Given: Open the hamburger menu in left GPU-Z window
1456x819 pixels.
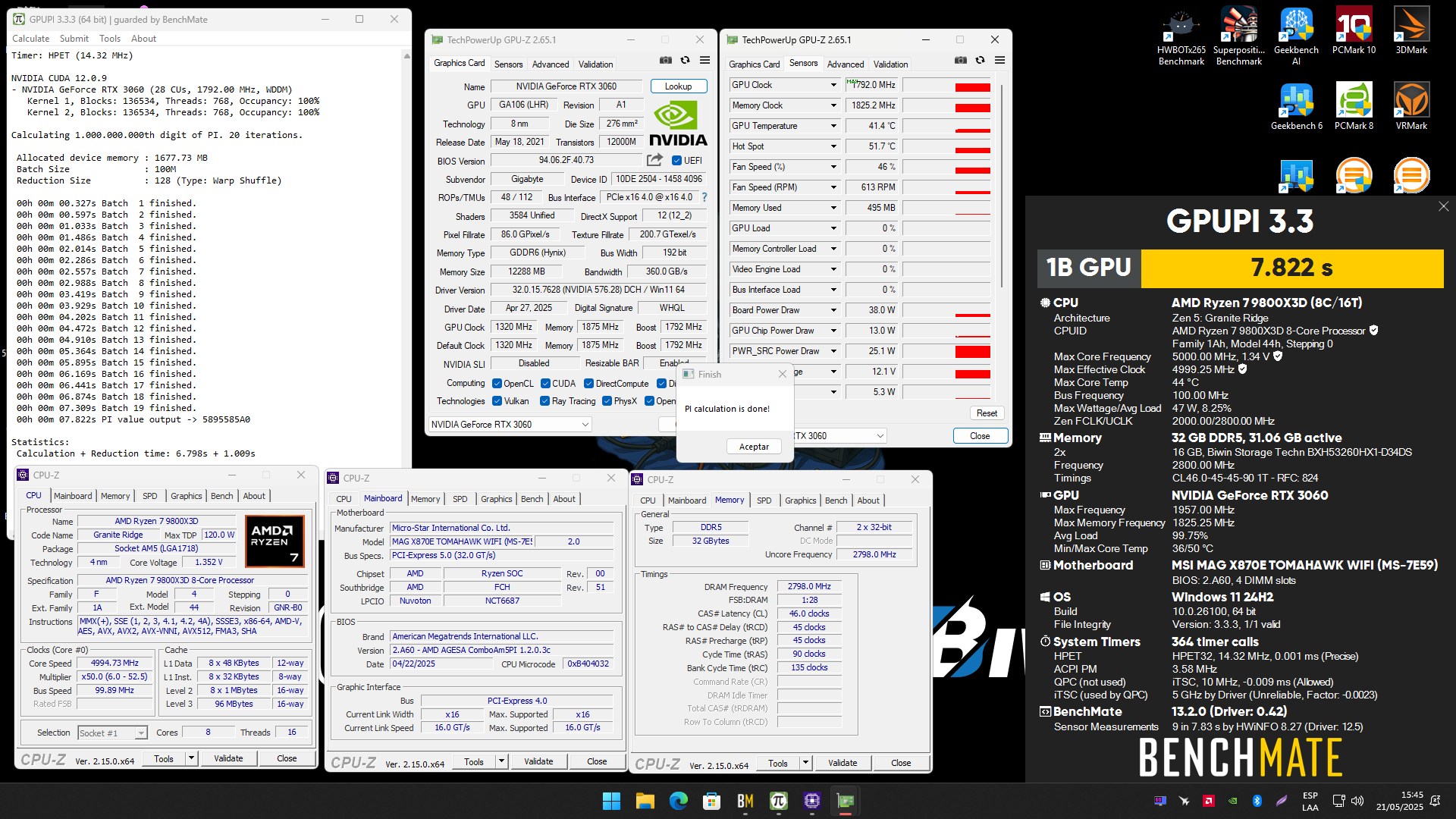Looking at the screenshot, I should point(704,61).
